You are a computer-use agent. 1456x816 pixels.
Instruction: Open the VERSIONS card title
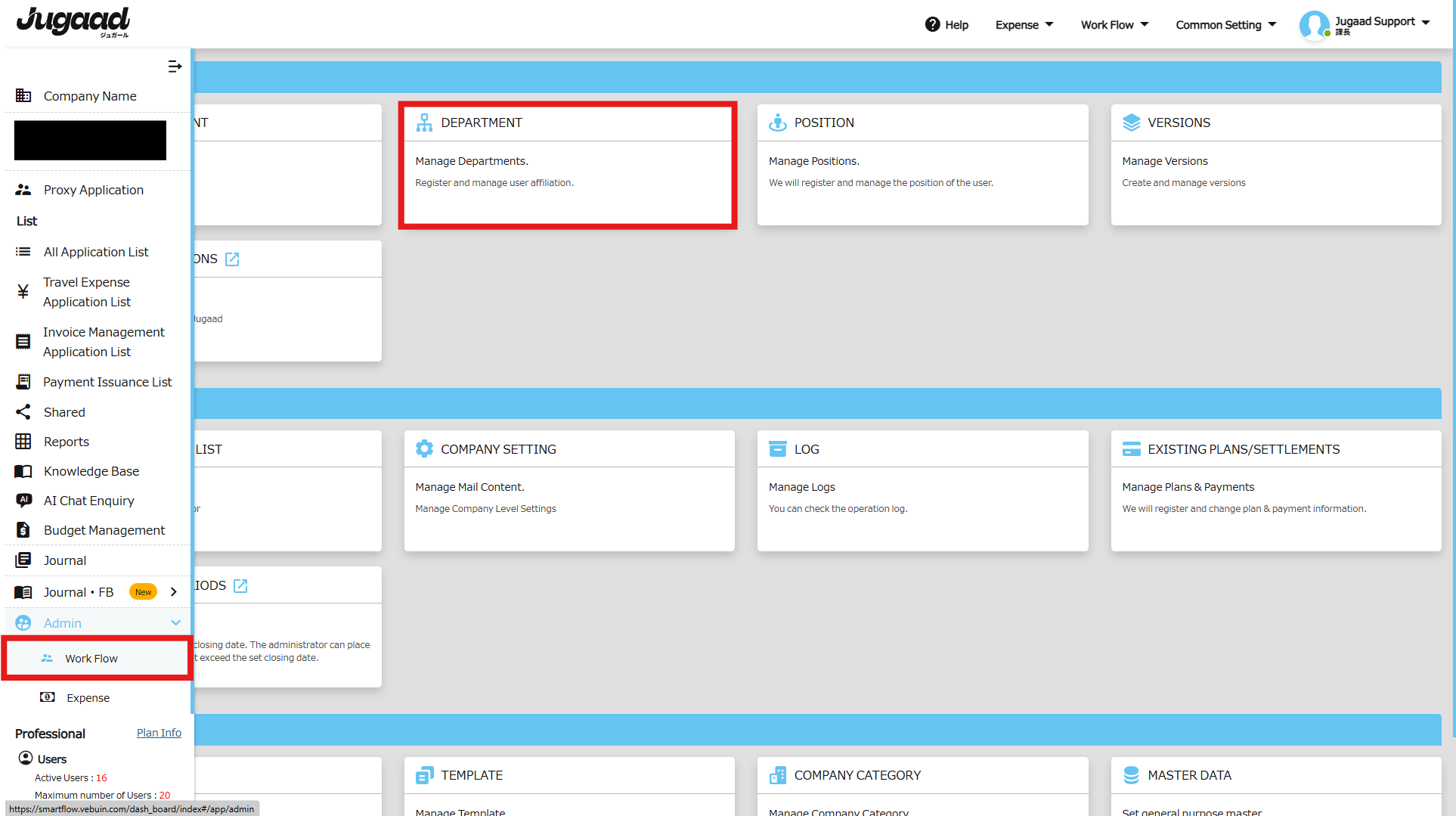click(1179, 123)
